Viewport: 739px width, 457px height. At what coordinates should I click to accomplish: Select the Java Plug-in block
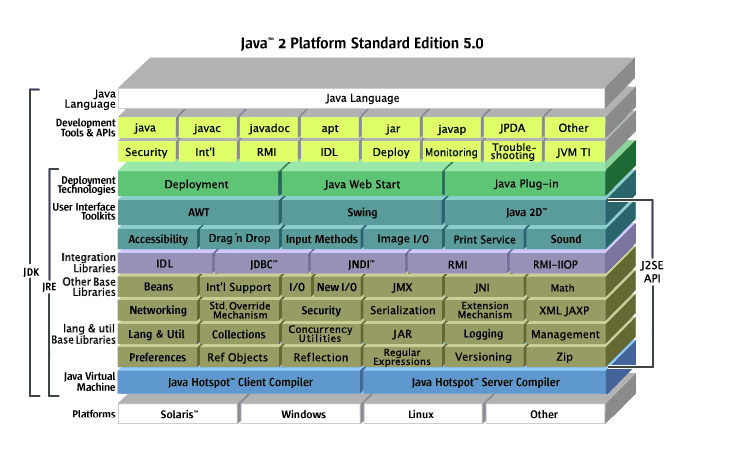click(525, 184)
